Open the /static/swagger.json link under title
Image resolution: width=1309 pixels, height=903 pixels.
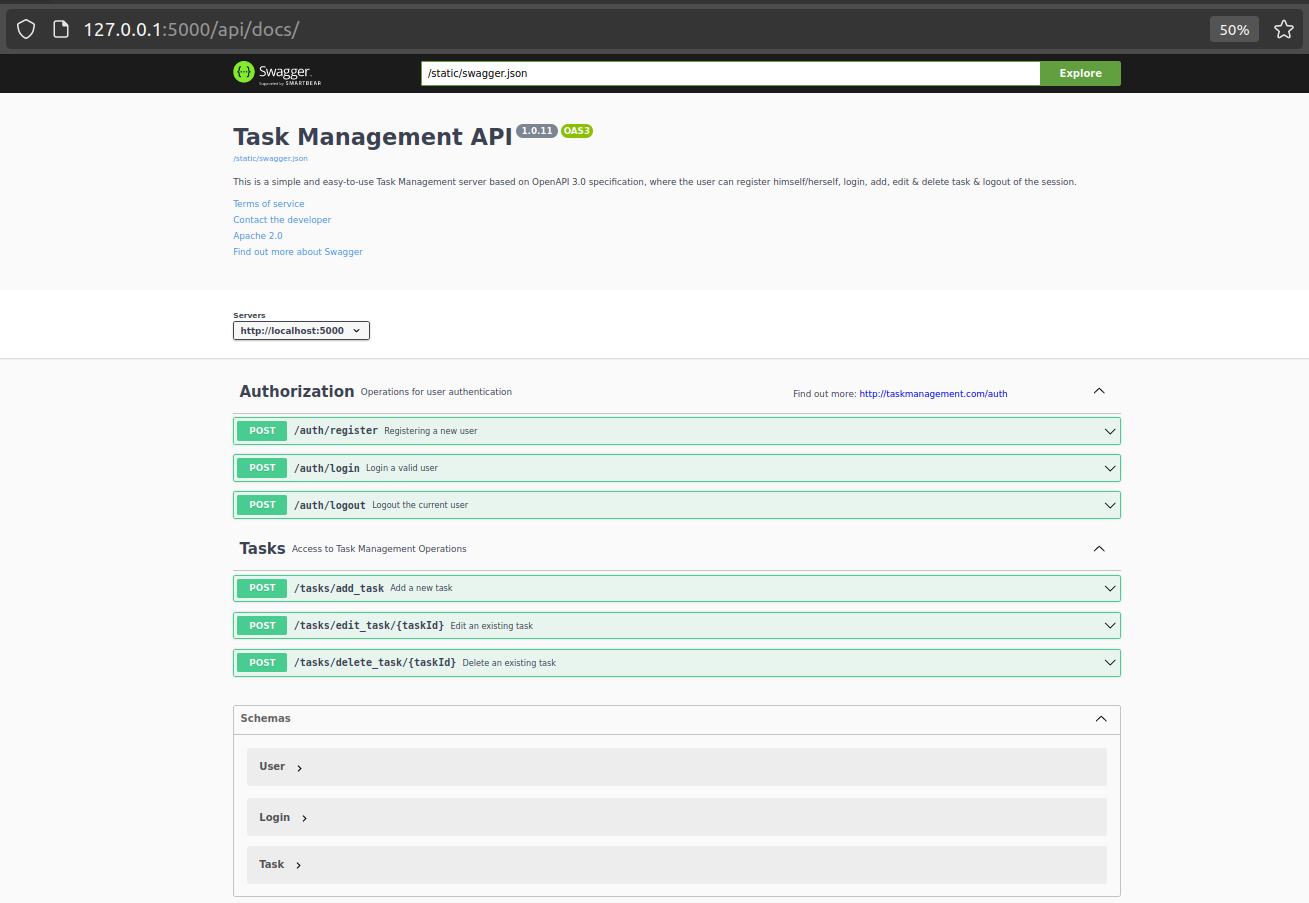270,158
